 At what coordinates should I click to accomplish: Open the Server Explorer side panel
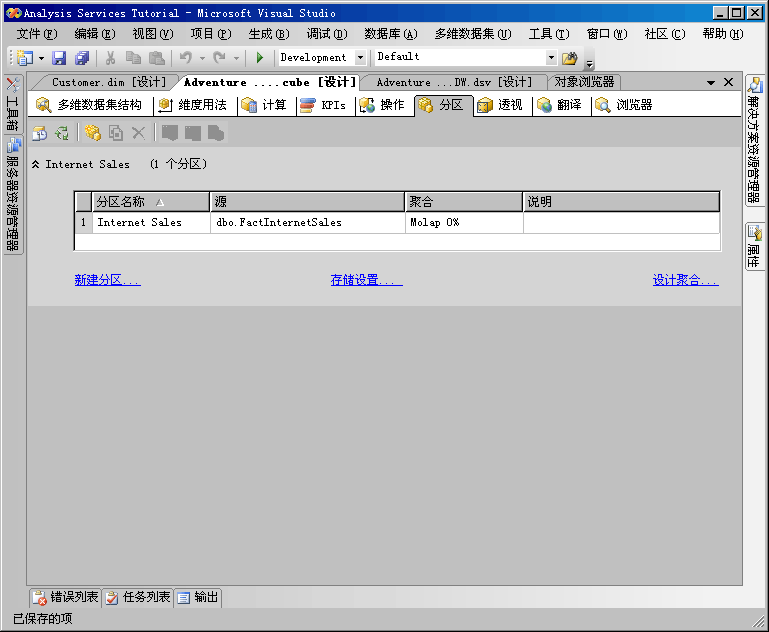pos(13,195)
